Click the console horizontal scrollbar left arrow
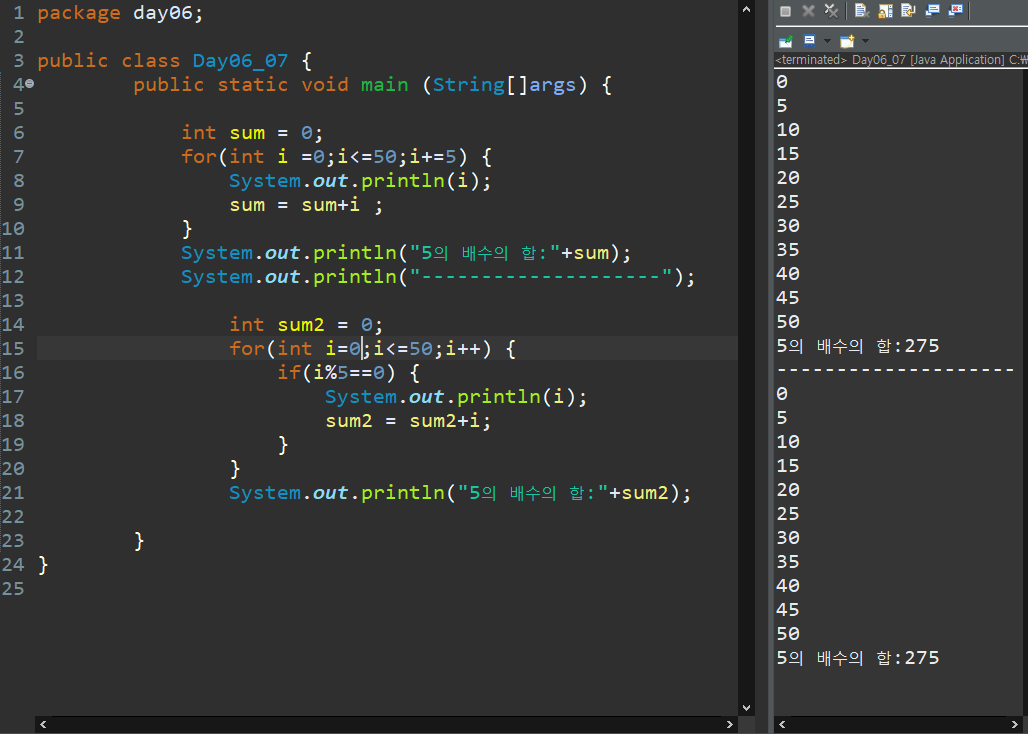This screenshot has width=1028, height=734. 782,724
